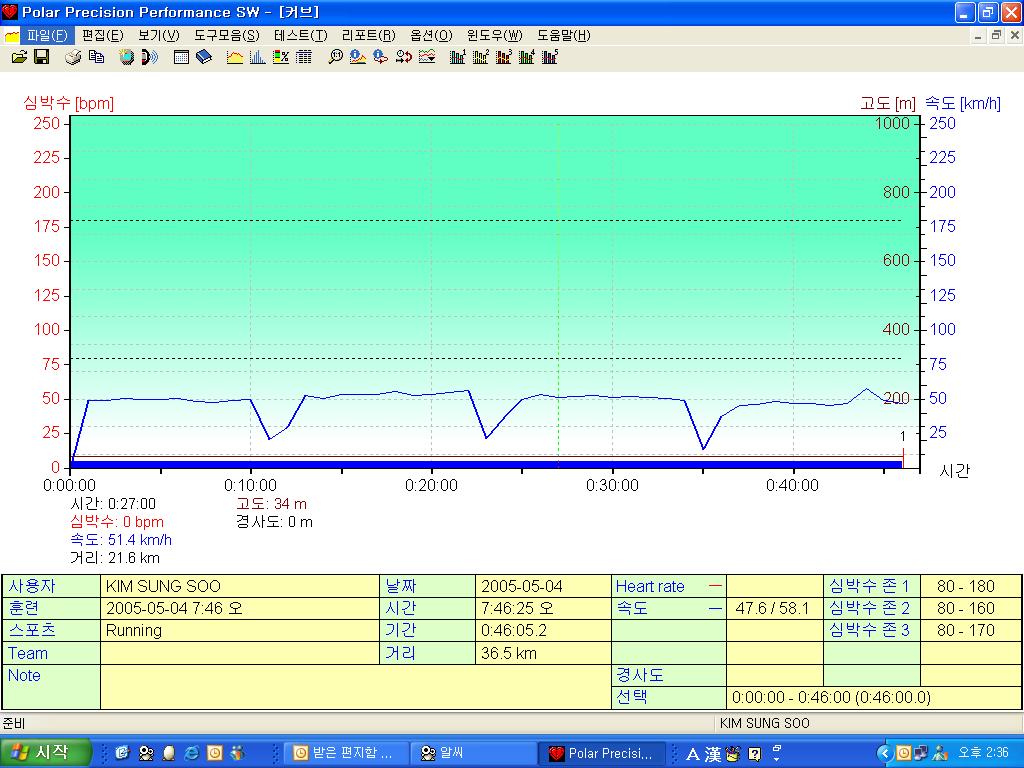1024x768 pixels.
Task: Click the heart rate monitor transfer icon
Action: [150, 57]
